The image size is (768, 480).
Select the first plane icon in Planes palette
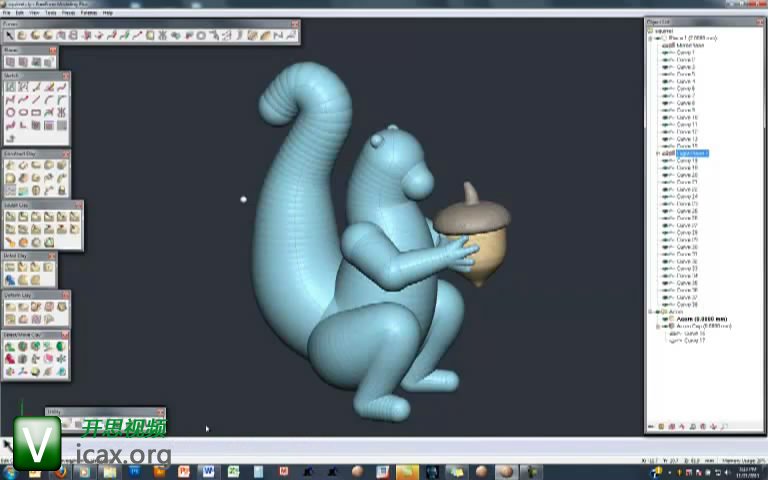pyautogui.click(x=10, y=62)
